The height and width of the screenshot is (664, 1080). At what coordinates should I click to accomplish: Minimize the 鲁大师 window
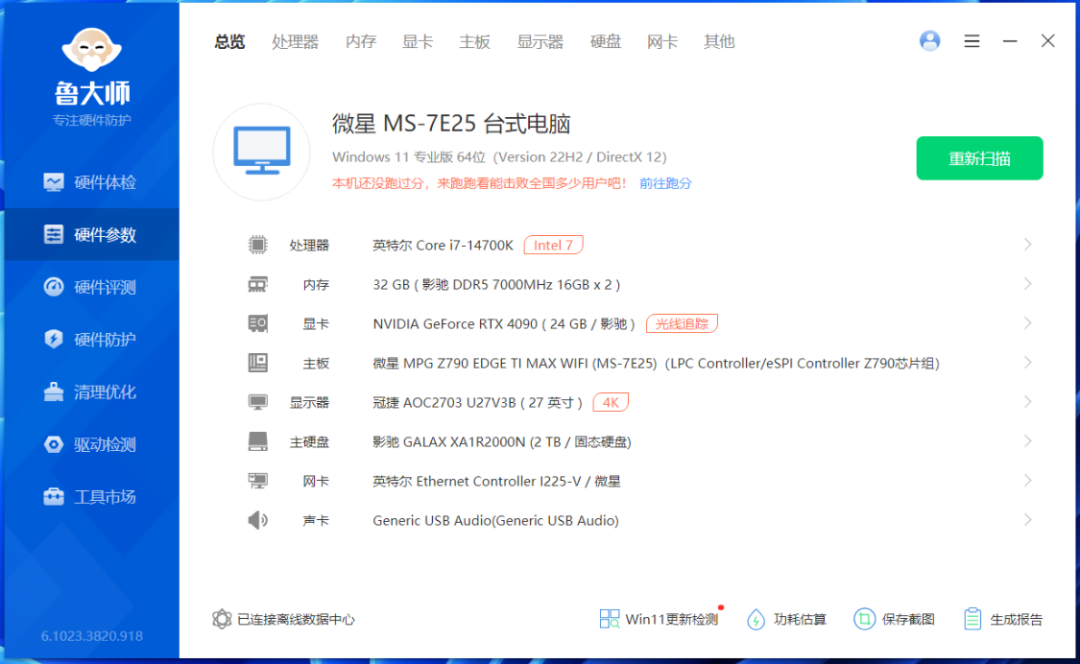[1010, 41]
